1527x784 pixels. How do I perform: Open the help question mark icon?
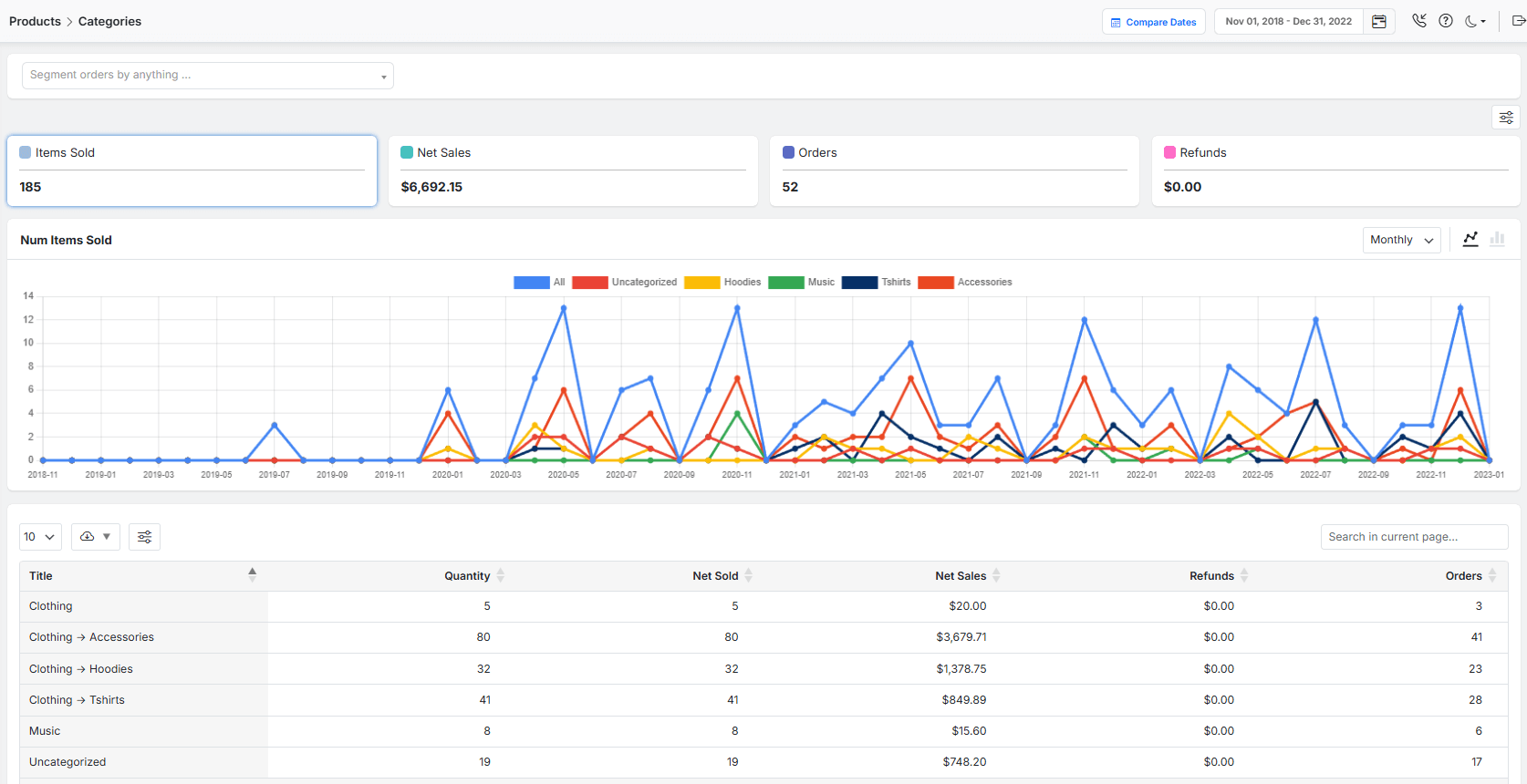click(x=1446, y=21)
